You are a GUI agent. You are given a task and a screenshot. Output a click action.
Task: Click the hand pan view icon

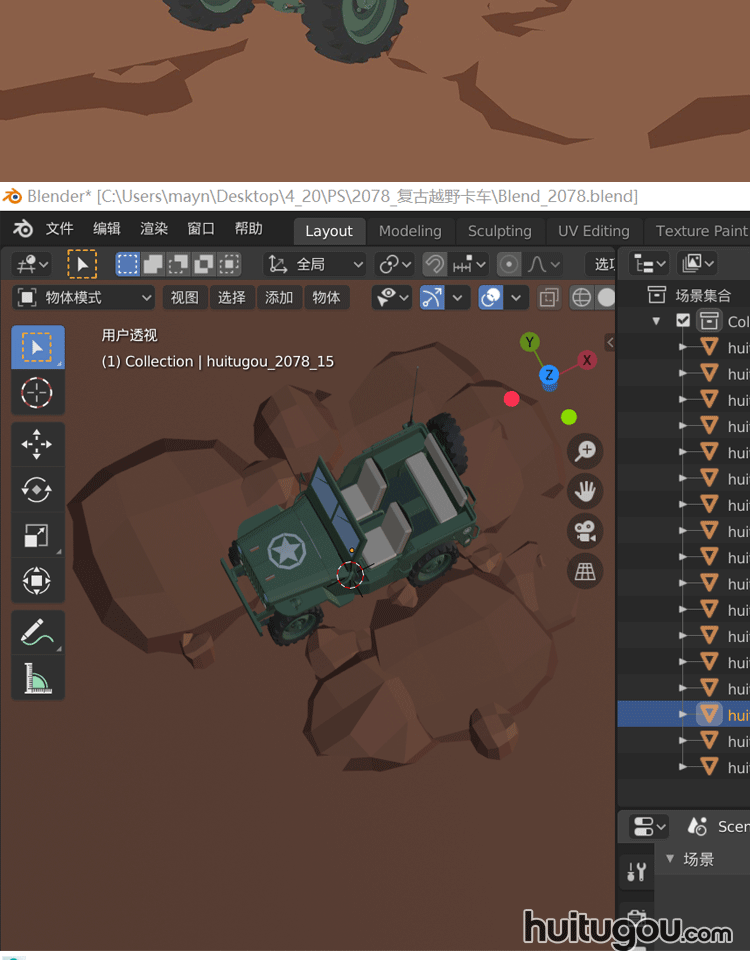click(x=585, y=491)
